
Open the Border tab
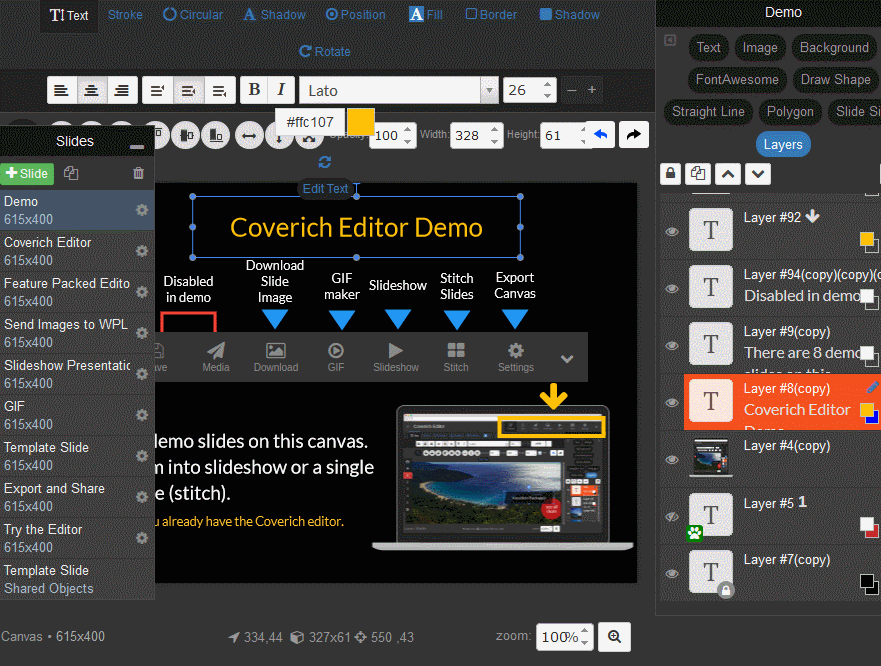pos(491,15)
